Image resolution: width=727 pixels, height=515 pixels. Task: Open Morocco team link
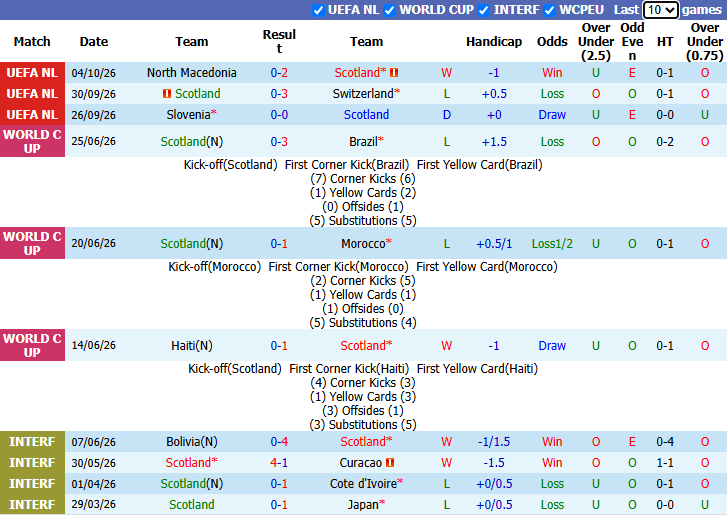[x=363, y=243]
